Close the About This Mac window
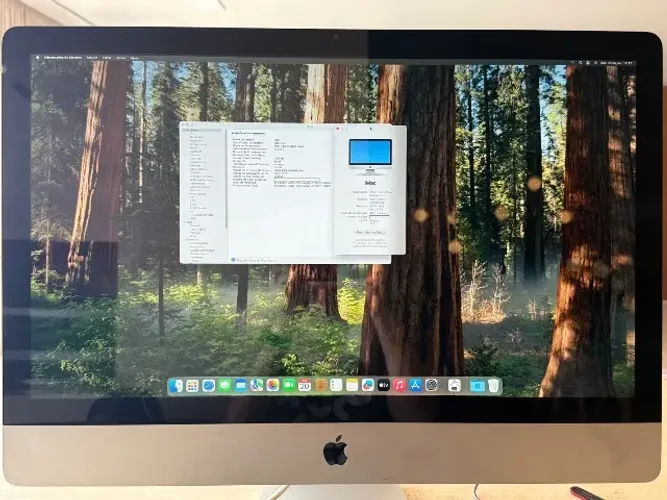 coord(338,129)
